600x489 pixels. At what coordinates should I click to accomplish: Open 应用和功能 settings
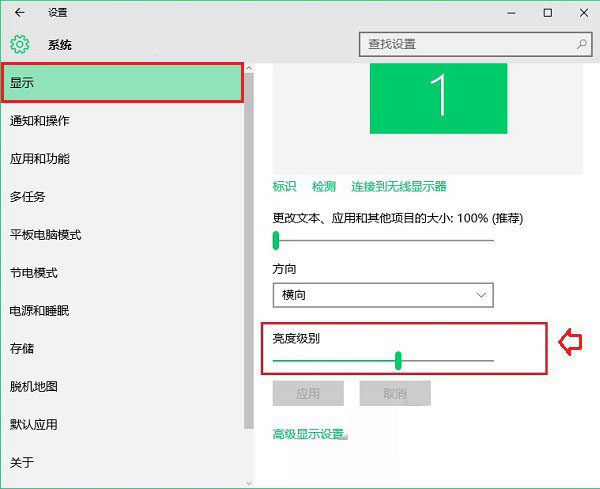click(x=122, y=159)
